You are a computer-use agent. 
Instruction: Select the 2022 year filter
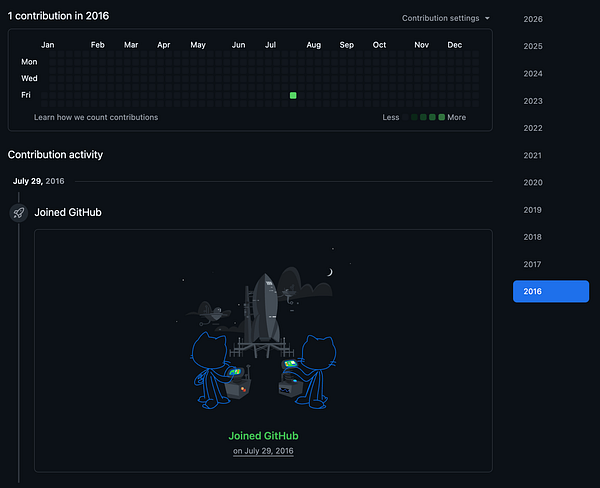click(533, 128)
